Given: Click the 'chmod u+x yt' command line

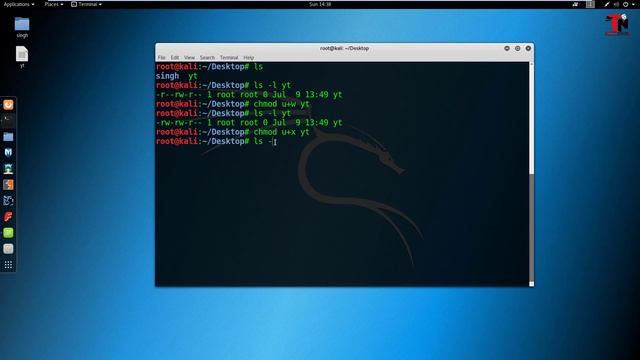Looking at the screenshot, I should pos(233,132).
